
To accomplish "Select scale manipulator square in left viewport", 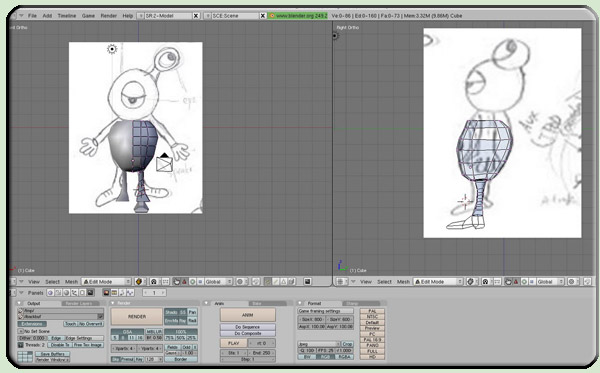I will (x=200, y=282).
